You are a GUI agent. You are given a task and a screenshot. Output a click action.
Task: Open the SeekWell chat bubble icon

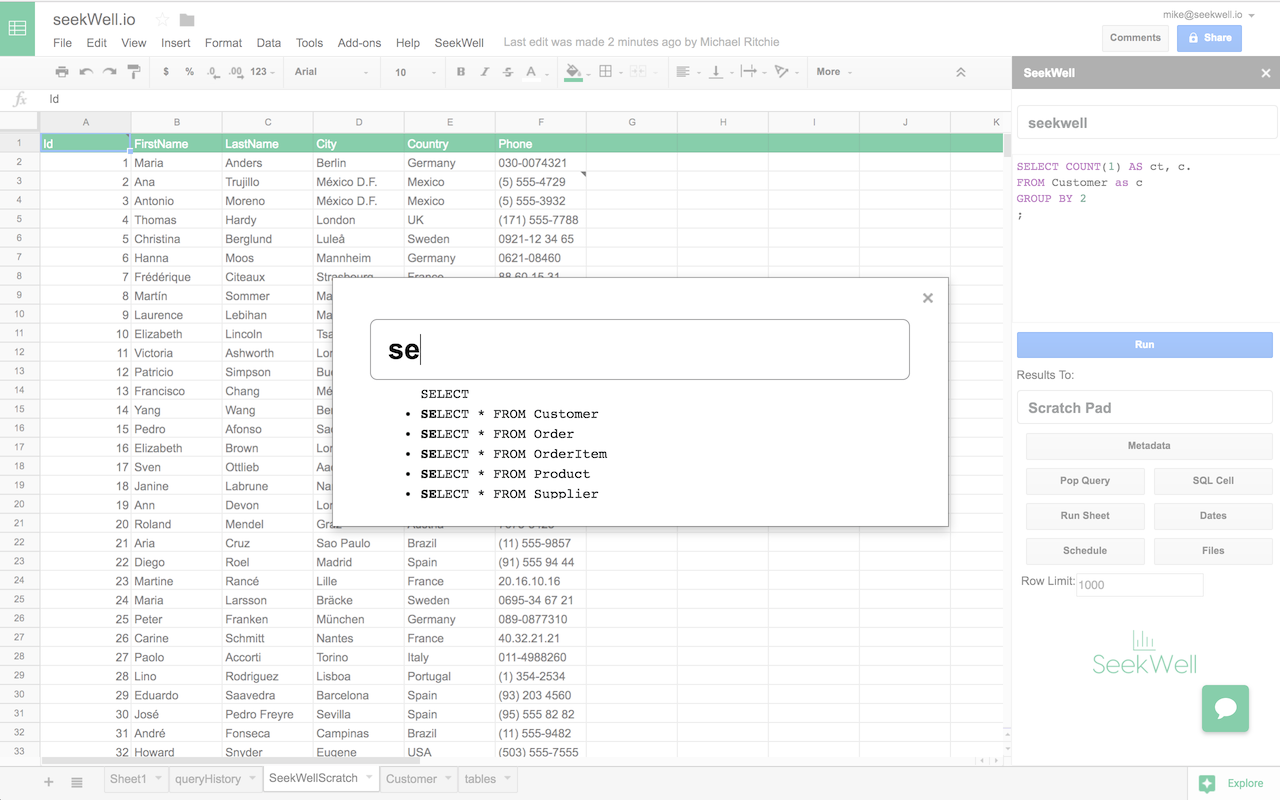click(1225, 708)
